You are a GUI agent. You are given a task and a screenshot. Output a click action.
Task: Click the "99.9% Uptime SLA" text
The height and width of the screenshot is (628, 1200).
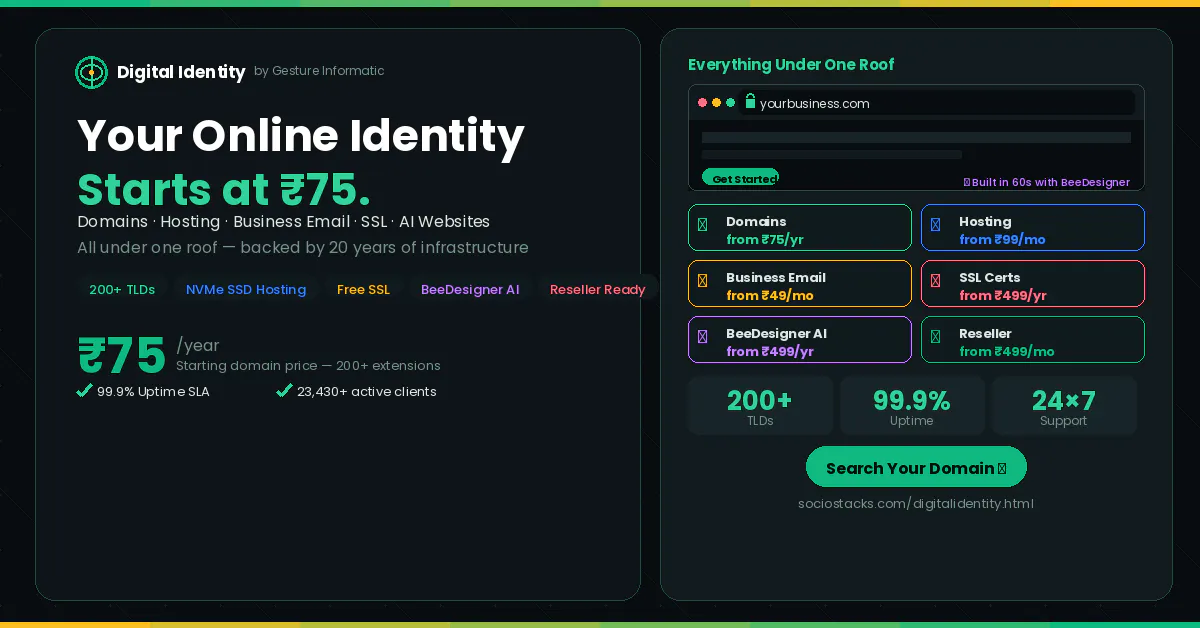(153, 391)
